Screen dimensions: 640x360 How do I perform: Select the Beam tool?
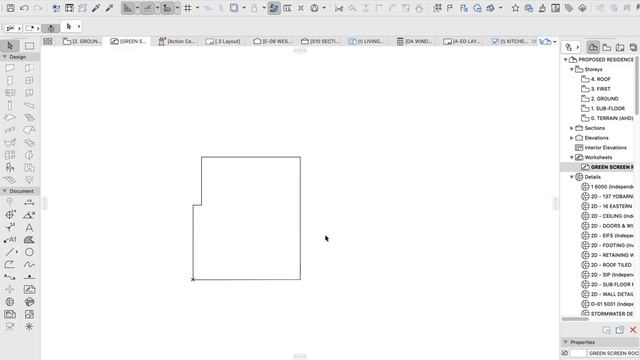(x=29, y=105)
